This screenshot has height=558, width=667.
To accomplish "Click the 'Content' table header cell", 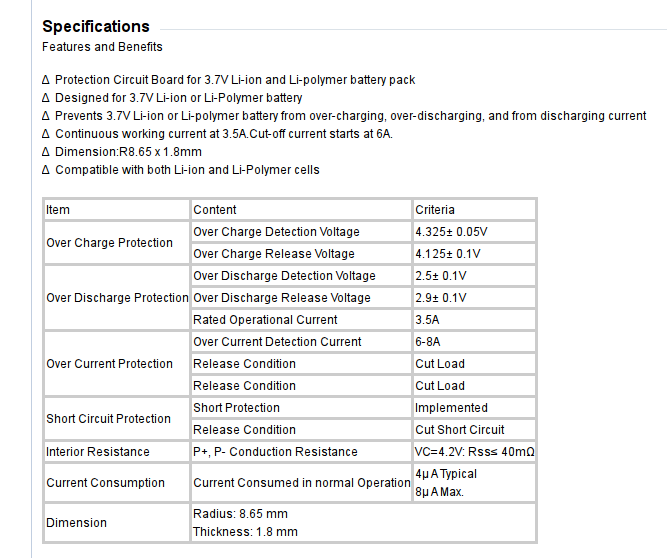I will [x=301, y=210].
